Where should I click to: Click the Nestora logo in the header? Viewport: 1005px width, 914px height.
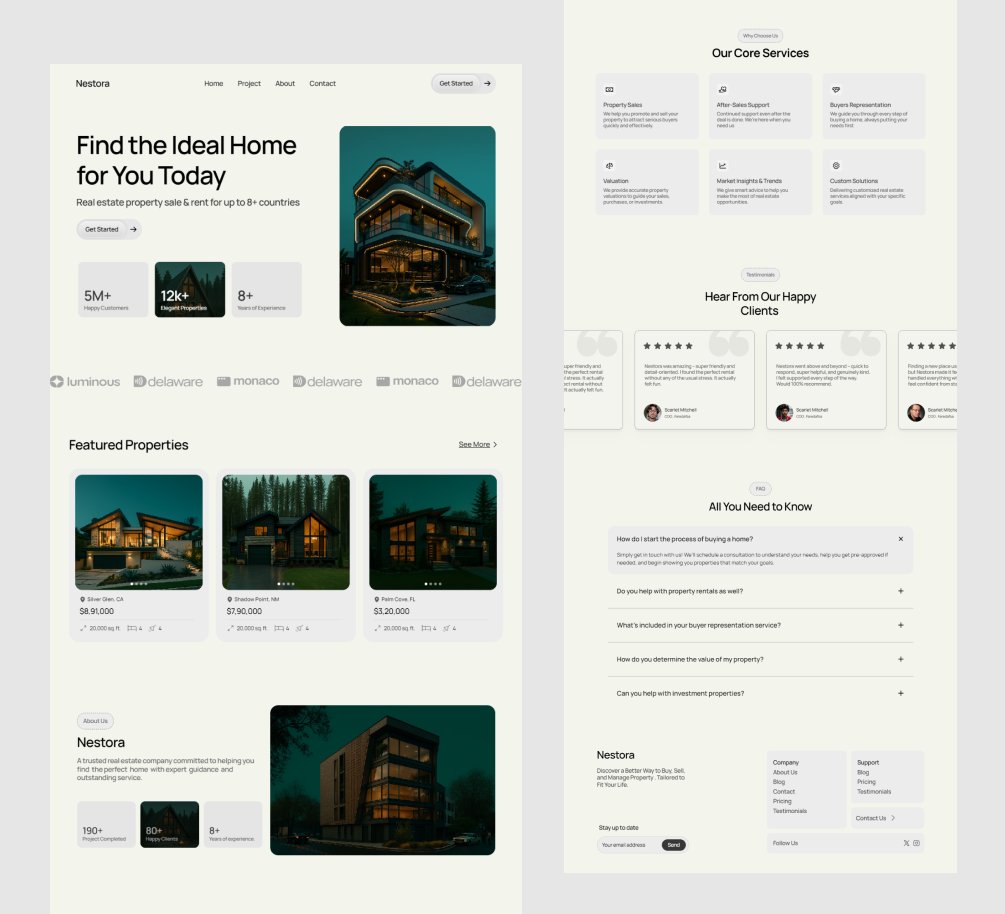click(92, 83)
